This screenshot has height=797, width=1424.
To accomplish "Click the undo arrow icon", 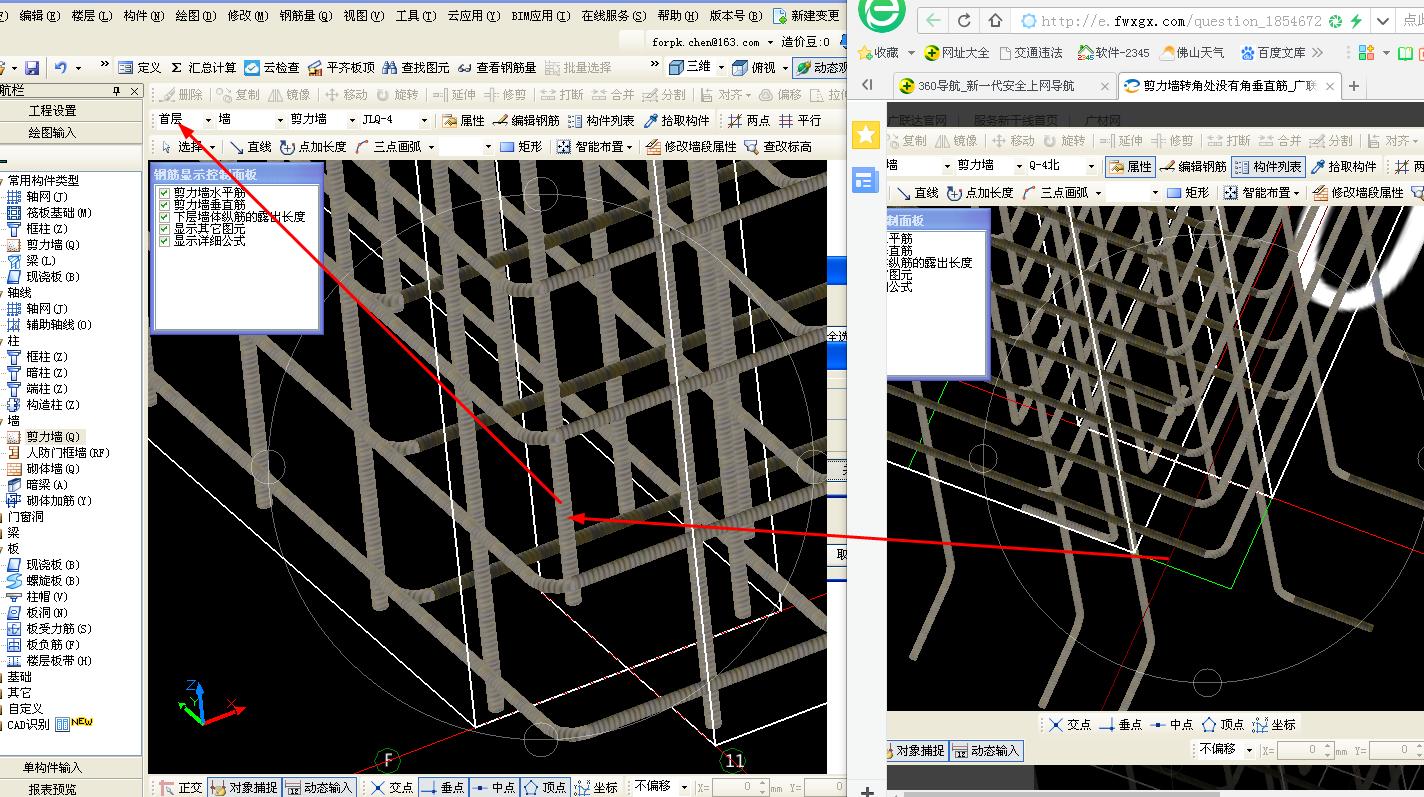I will tap(61, 67).
